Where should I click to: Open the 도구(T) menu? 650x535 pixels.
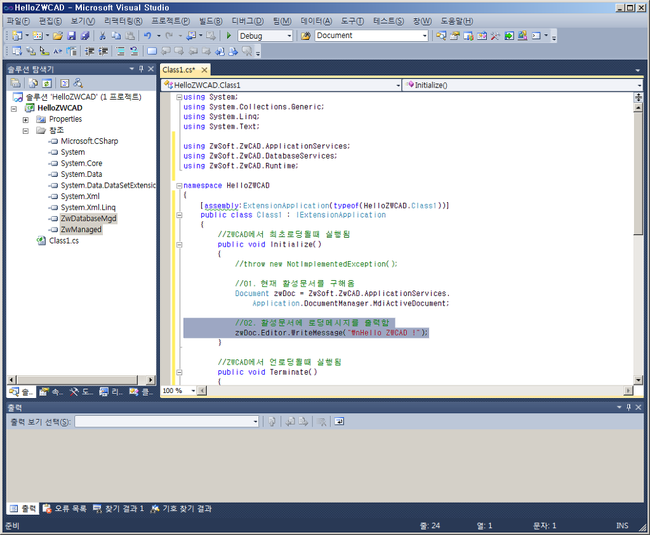click(352, 21)
